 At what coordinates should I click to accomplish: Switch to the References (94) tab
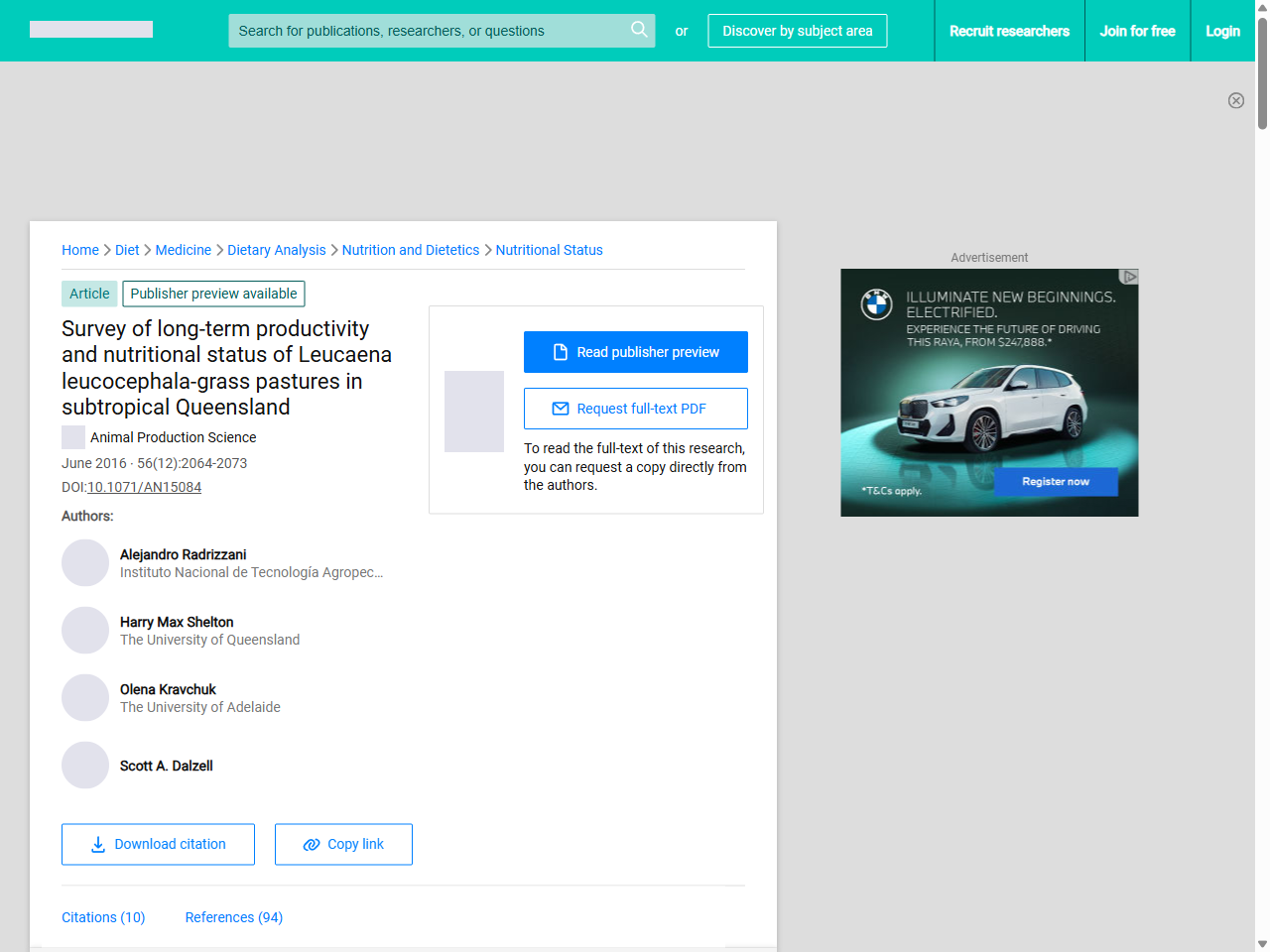coord(234,917)
